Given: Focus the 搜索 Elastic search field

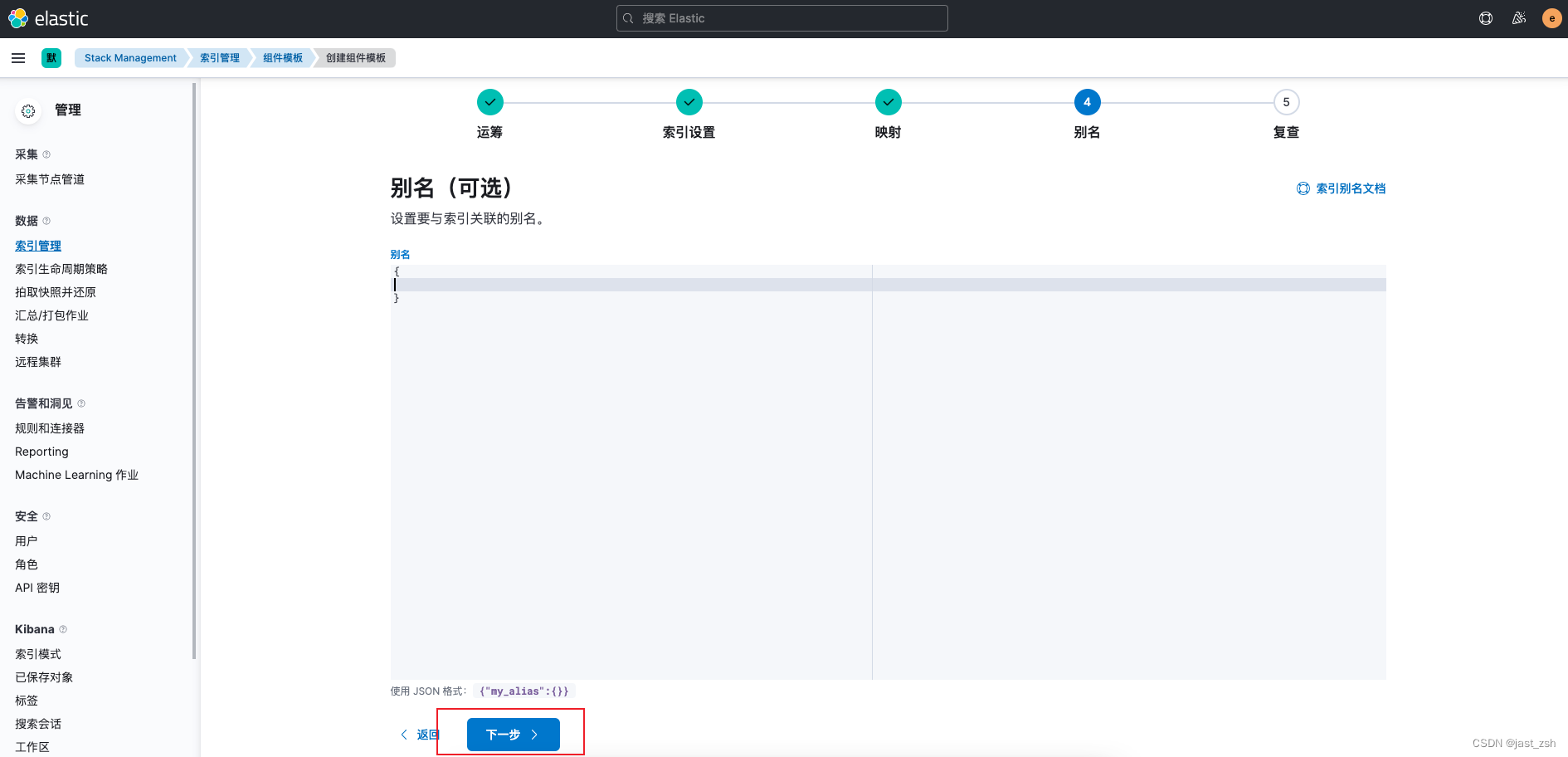Looking at the screenshot, I should click(x=782, y=18).
